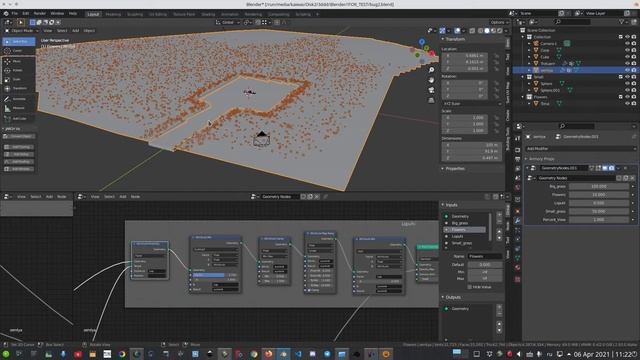Click the viewport pan hand icon
This screenshot has height=360, width=640.
click(x=431, y=80)
